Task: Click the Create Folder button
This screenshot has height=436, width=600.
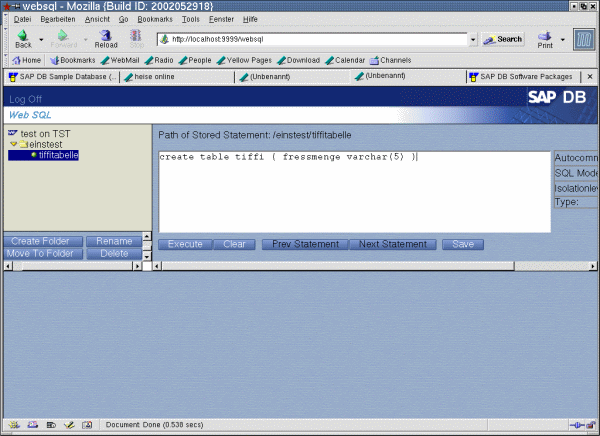Action: (x=41, y=241)
